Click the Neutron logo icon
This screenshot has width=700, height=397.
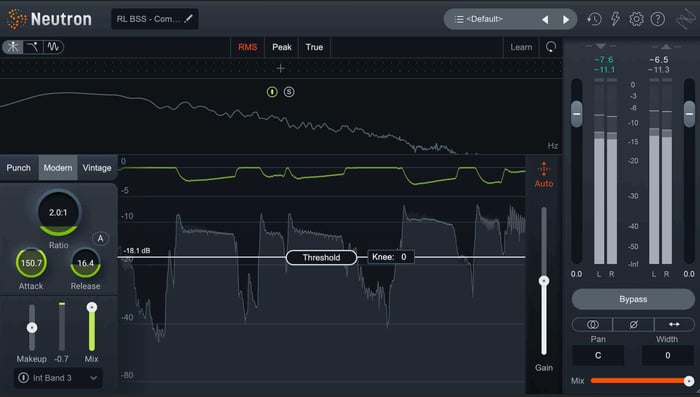[17, 19]
